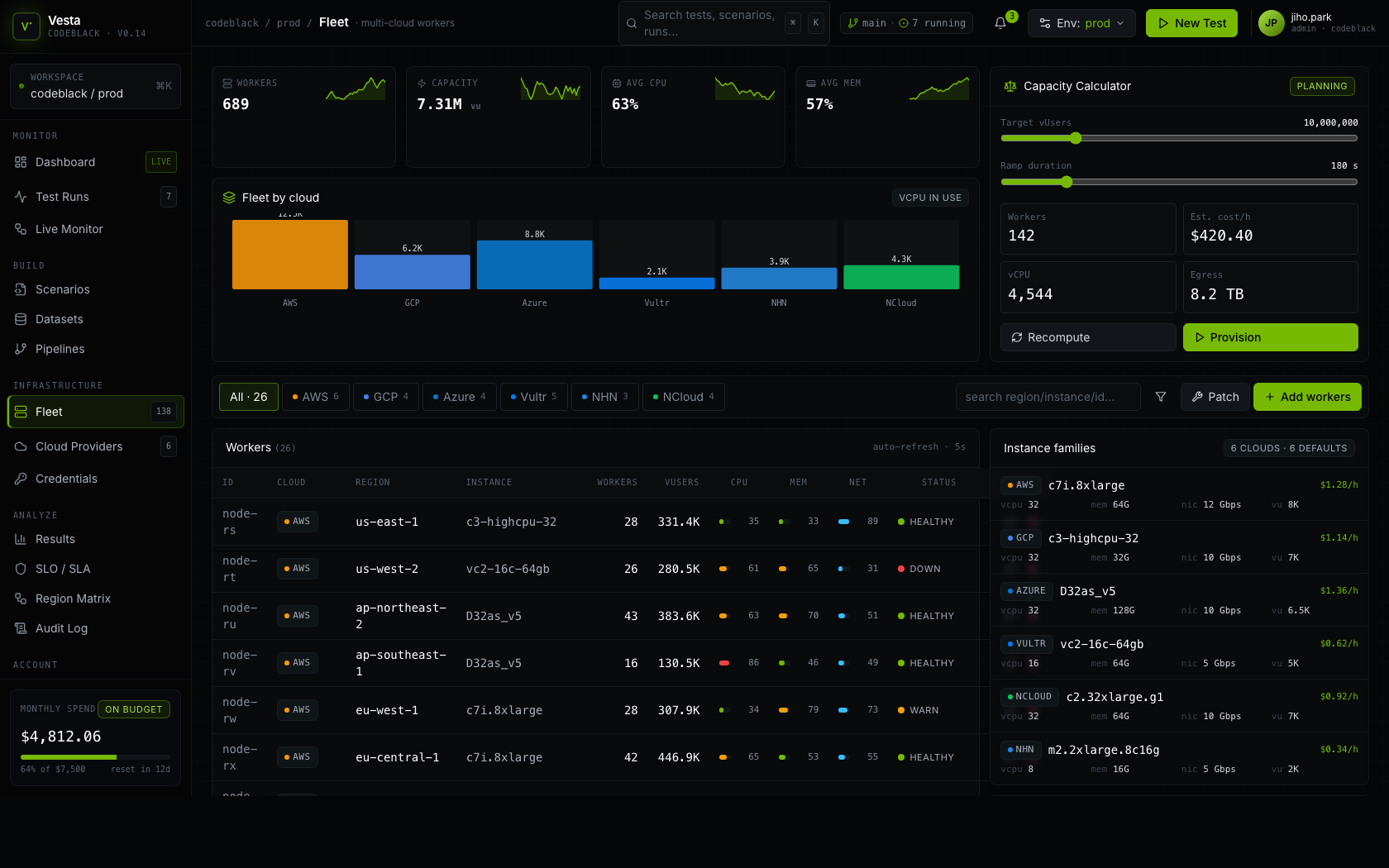Click the Vesta logo icon
The width and height of the screenshot is (1389, 868).
26,26
